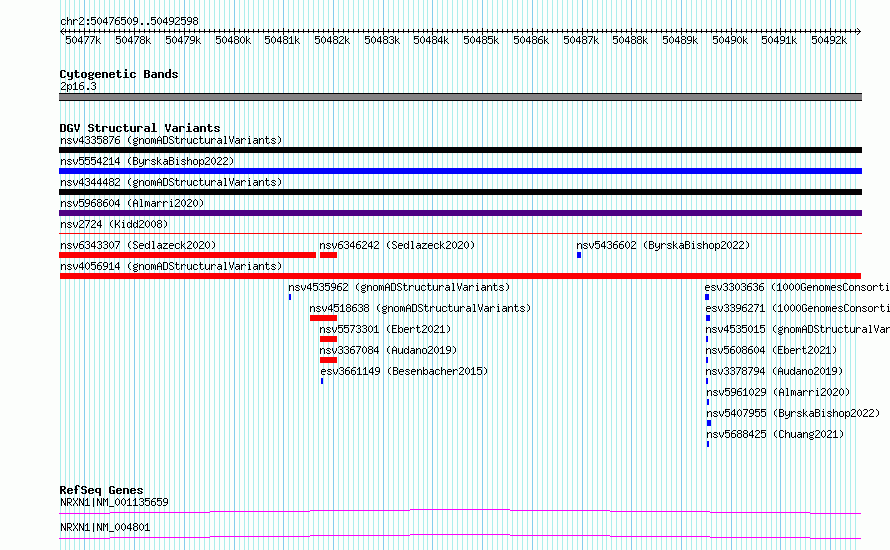The height and width of the screenshot is (550, 890).
Task: Open nsv4535962 gnomADStructuralVariants label
Action: (399, 287)
